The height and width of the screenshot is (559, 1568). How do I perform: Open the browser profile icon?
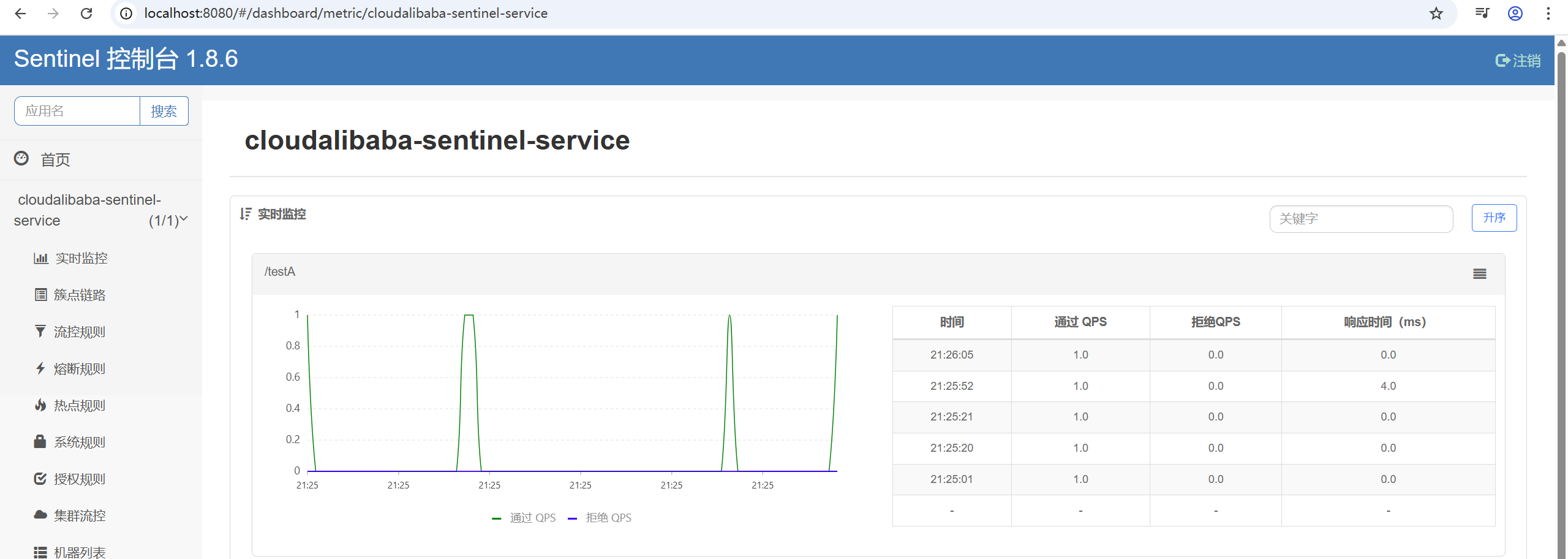(1515, 13)
